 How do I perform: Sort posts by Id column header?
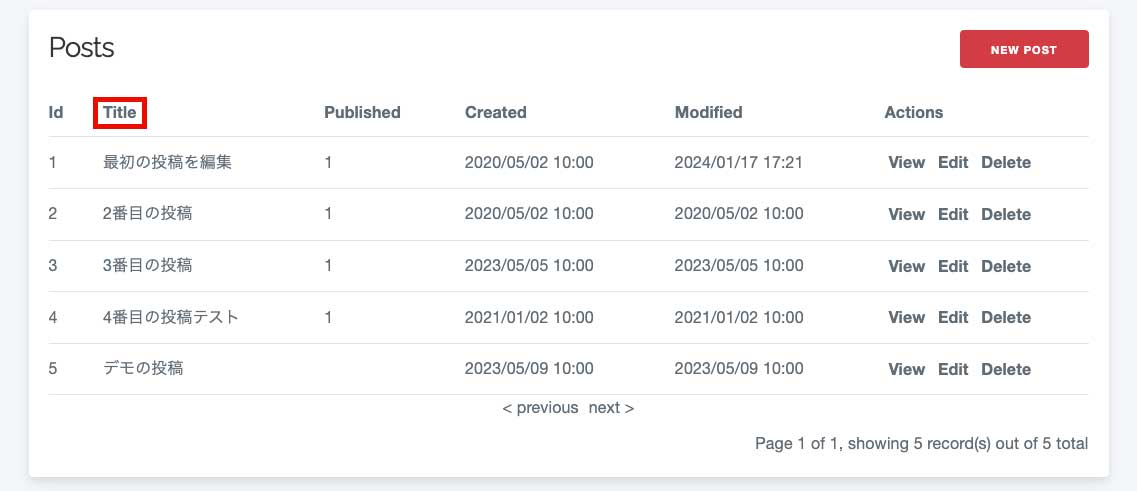(56, 112)
